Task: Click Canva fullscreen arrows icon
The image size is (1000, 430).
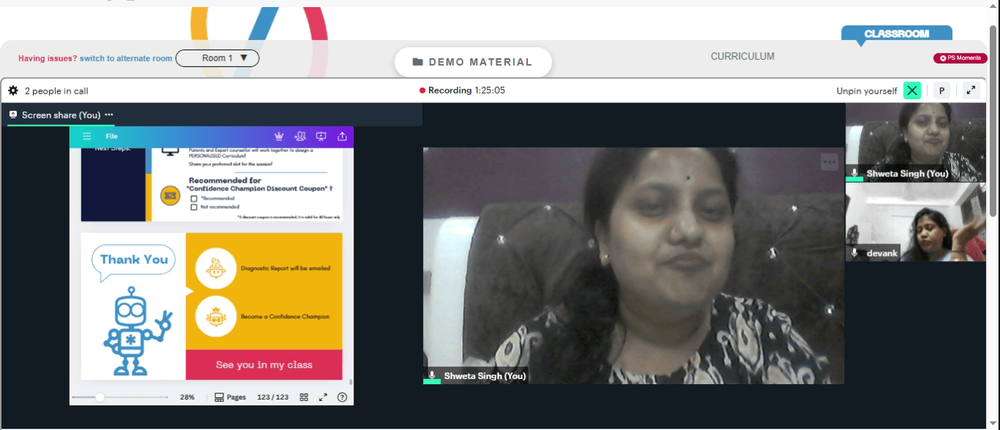Action: 323,397
